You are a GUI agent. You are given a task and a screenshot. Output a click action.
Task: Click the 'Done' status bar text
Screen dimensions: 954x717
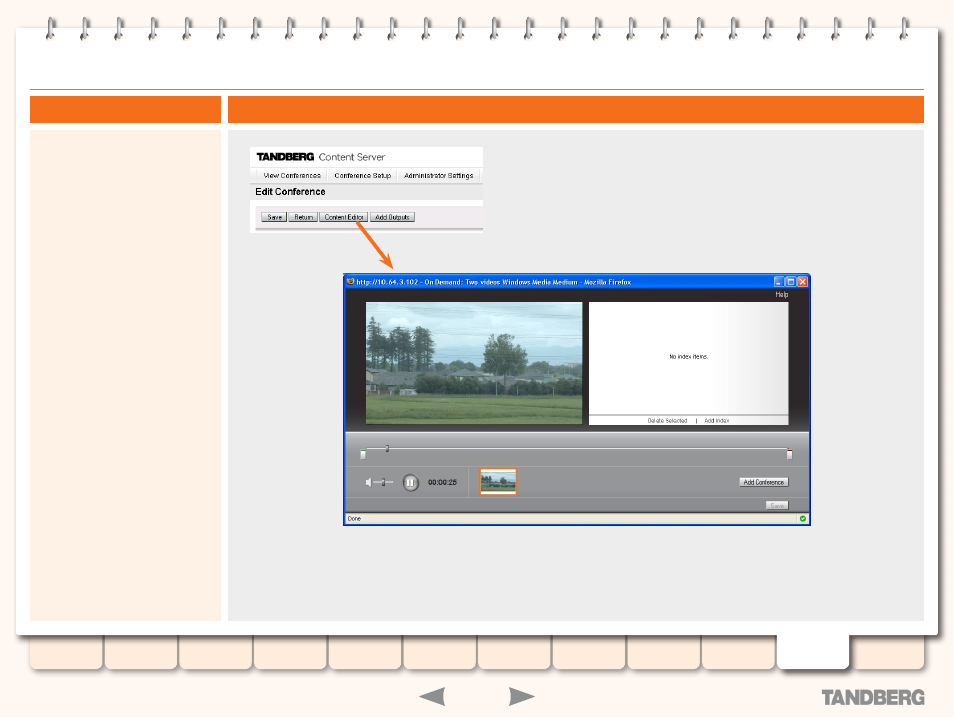354,519
